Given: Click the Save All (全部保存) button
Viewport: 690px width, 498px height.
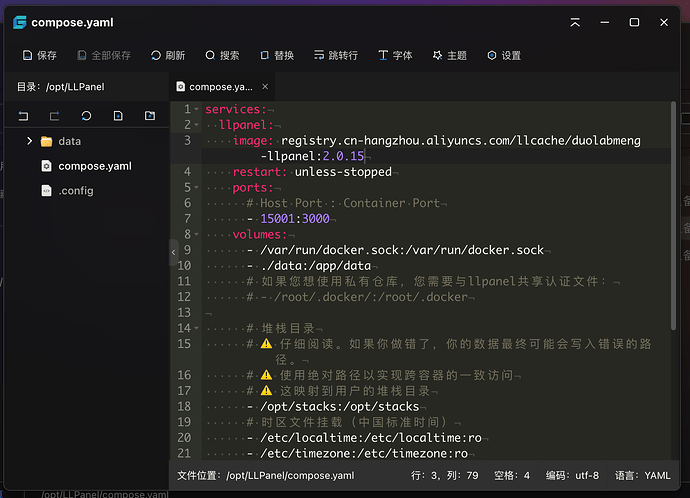Looking at the screenshot, I should pos(104,55).
